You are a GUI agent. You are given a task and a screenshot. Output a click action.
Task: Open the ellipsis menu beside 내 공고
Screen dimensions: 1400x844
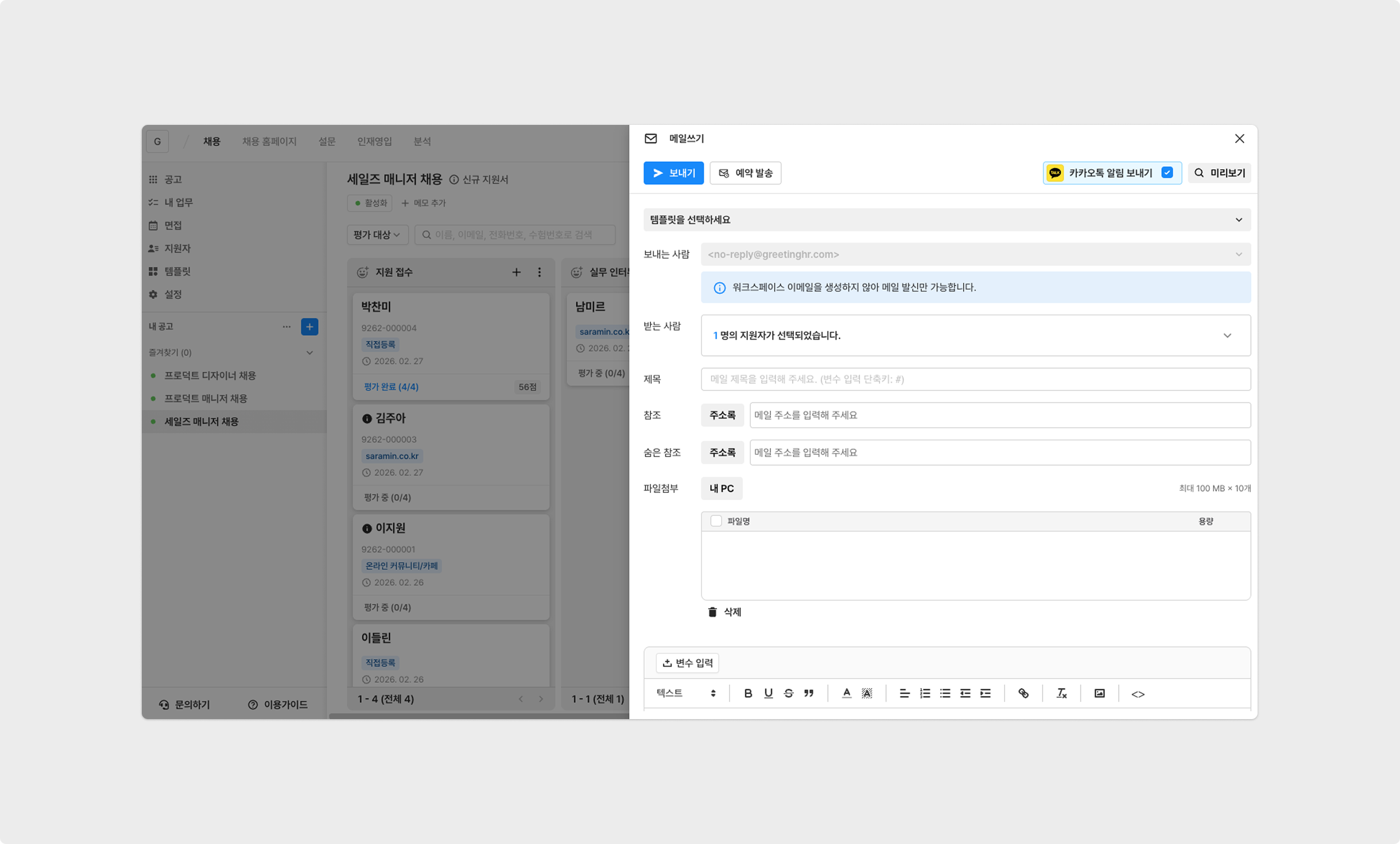(x=287, y=327)
